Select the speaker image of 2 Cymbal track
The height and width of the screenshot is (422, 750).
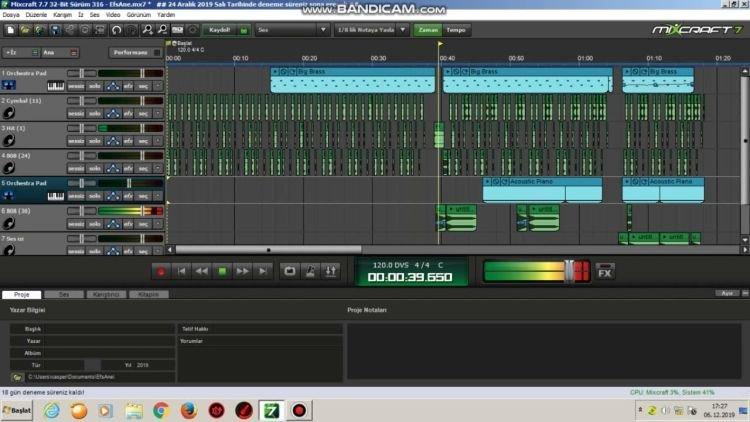(9, 113)
